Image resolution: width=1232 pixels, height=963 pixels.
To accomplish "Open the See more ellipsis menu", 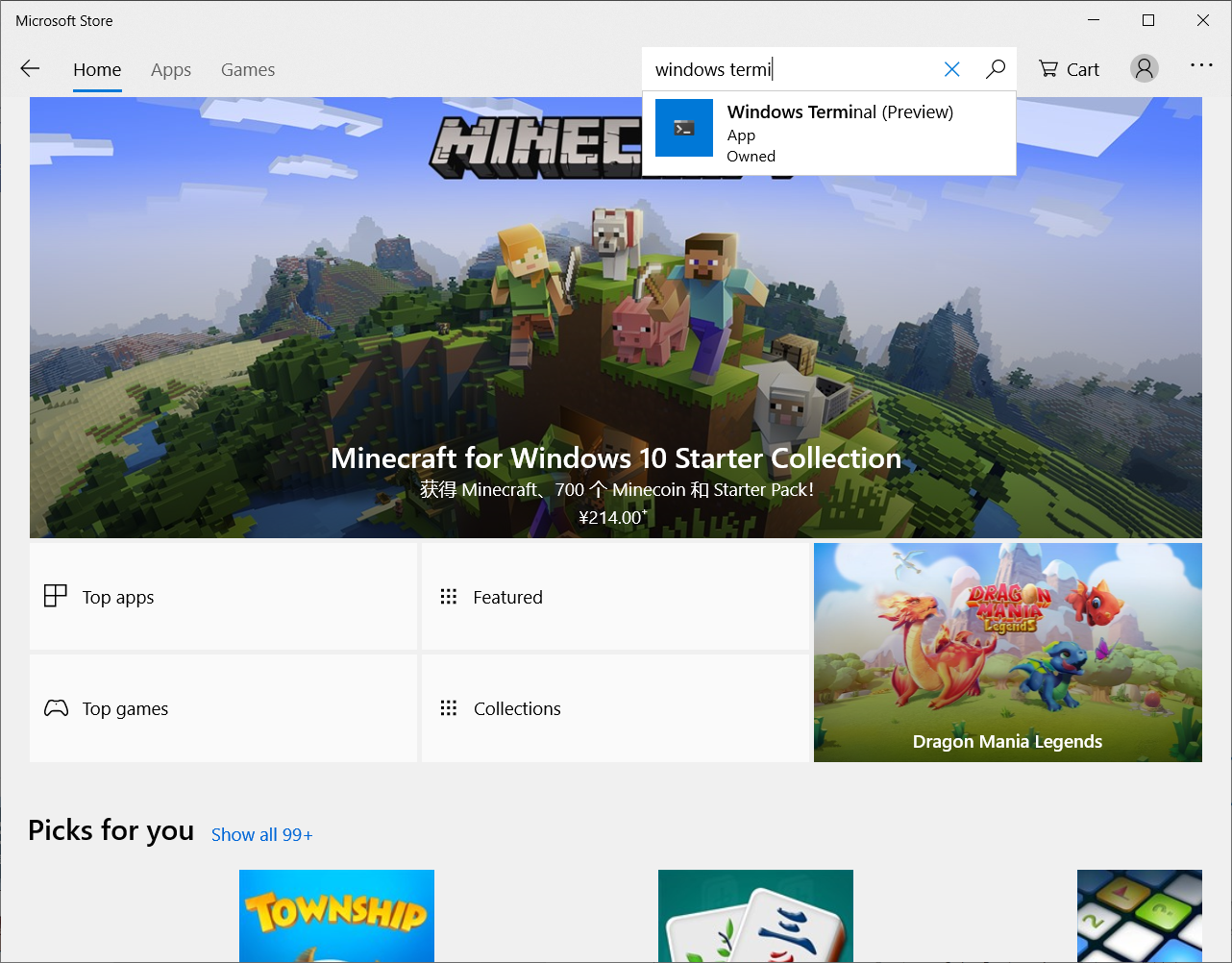I will tap(1201, 65).
